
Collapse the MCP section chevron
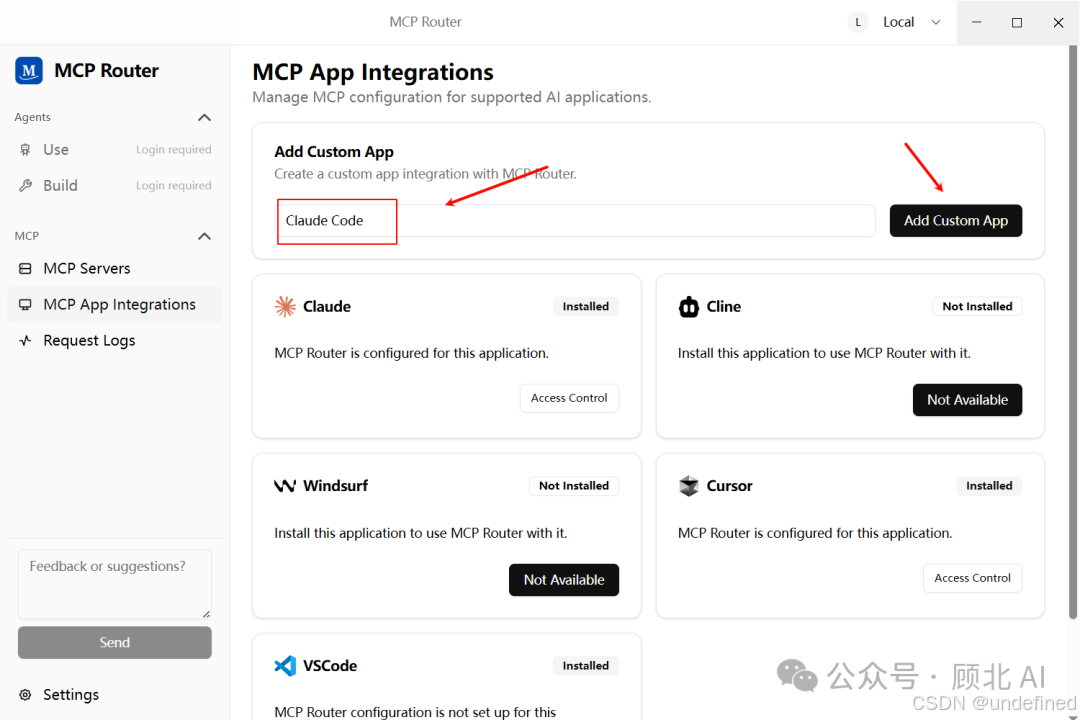click(205, 236)
